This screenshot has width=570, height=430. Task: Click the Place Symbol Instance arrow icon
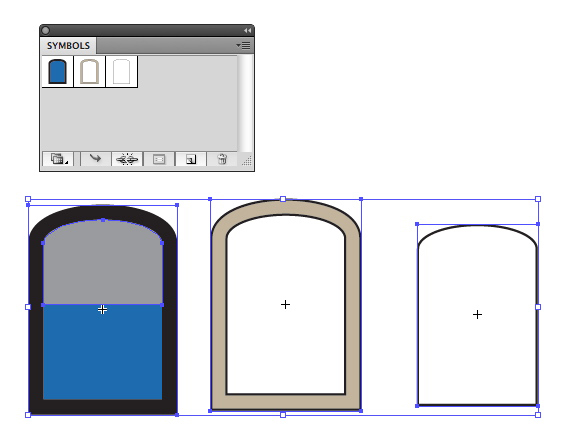pos(95,159)
